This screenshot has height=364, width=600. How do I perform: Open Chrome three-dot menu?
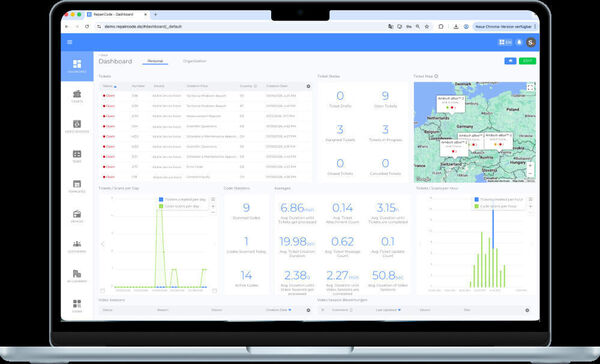535,26
